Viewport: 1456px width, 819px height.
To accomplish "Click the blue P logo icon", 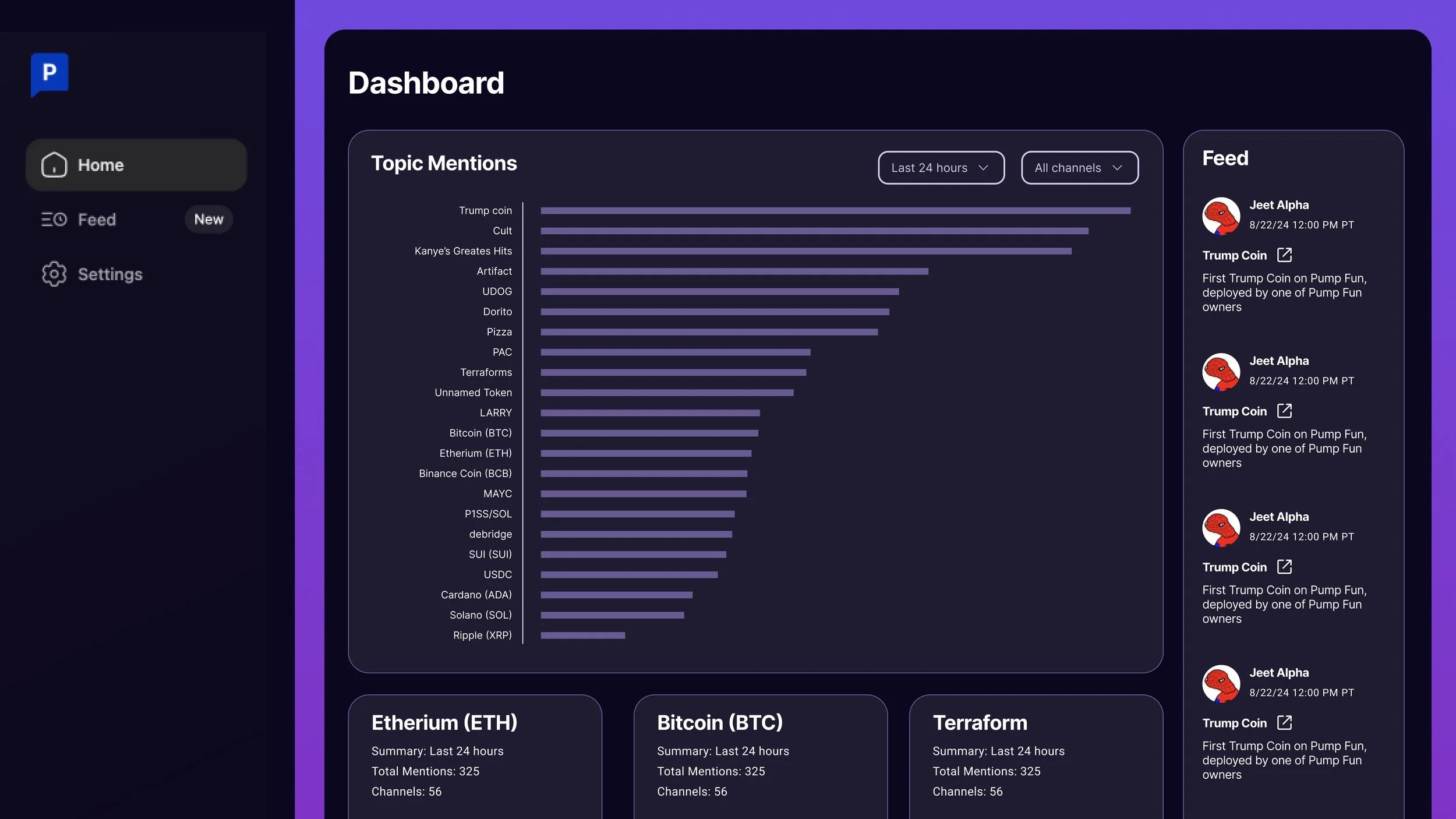I will (x=50, y=73).
